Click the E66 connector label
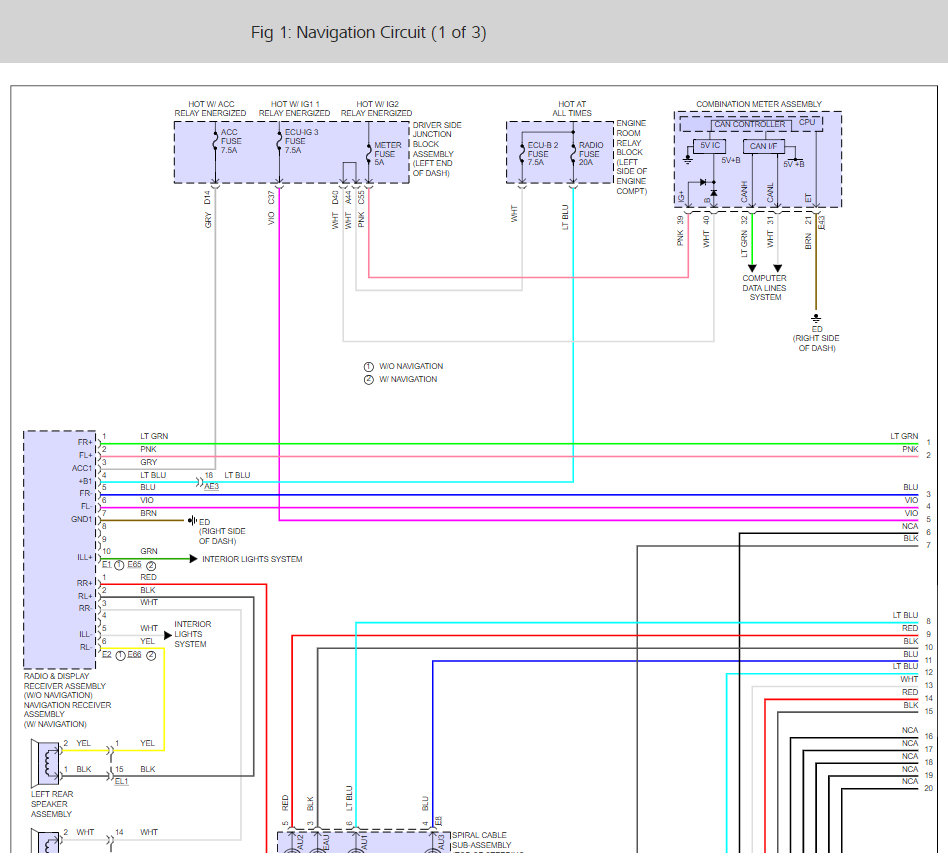948x868 pixels. point(134,655)
